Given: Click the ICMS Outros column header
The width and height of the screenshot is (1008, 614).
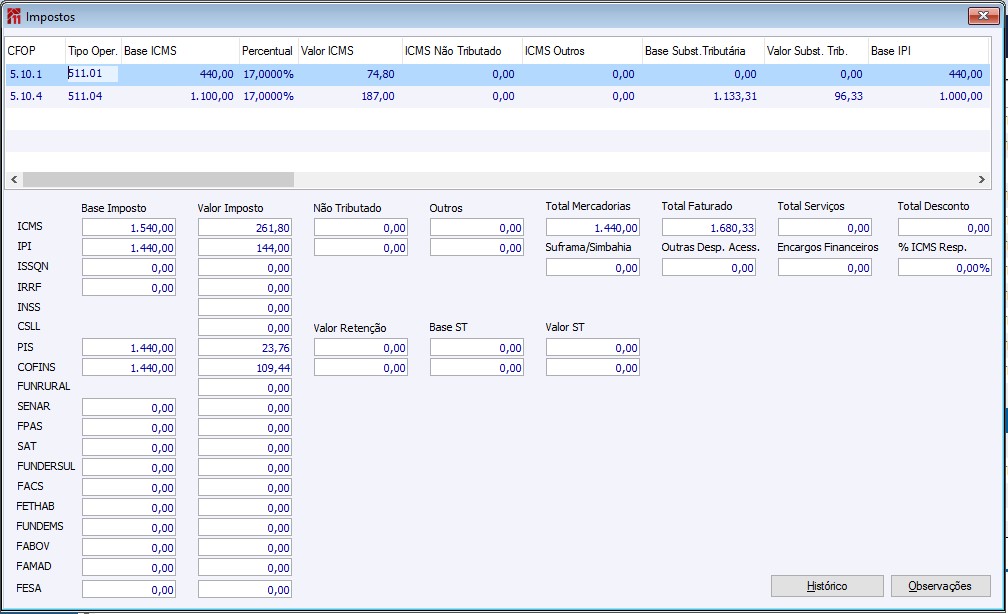Looking at the screenshot, I should click(582, 51).
